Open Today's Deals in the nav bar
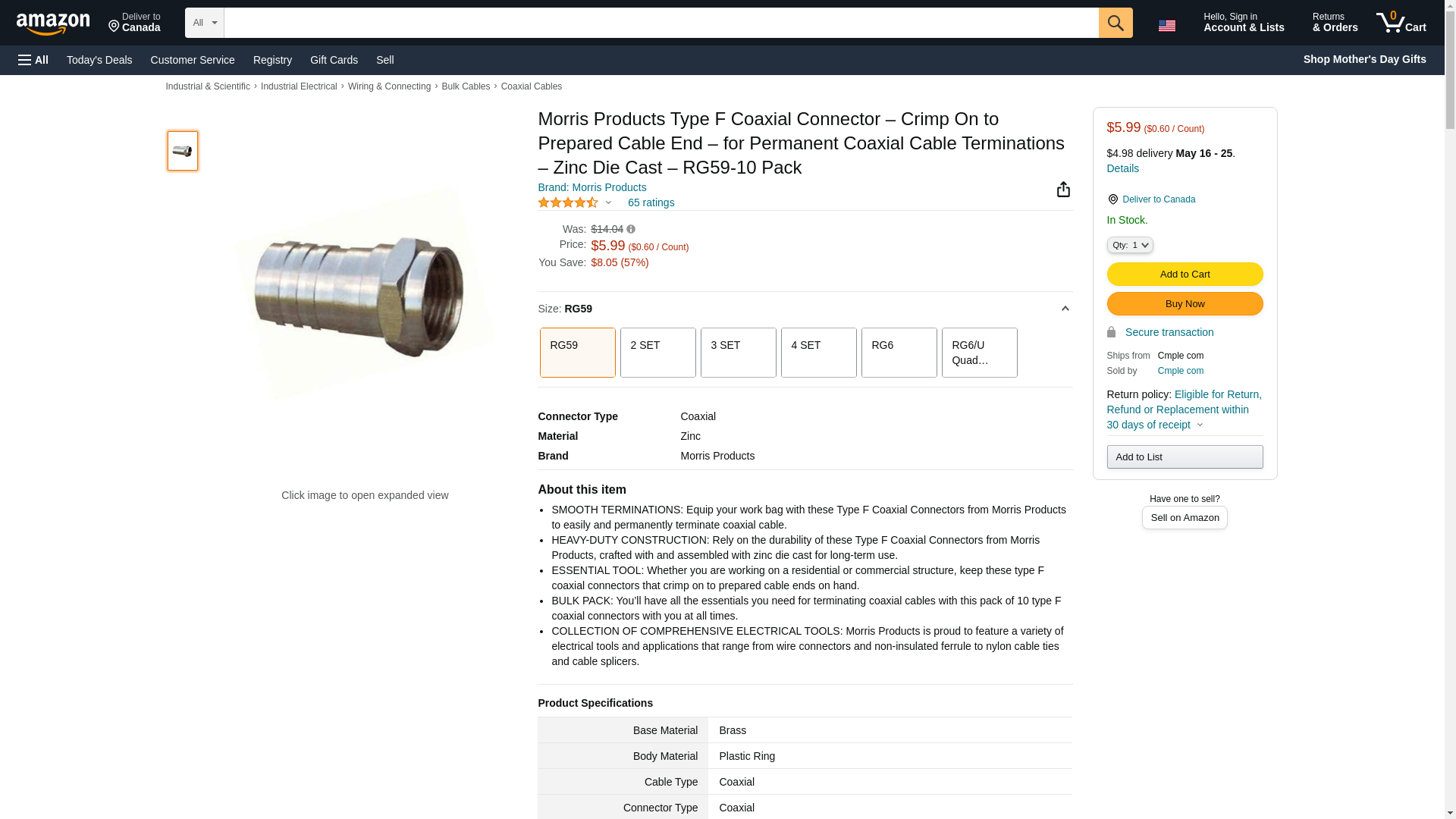Image resolution: width=1456 pixels, height=819 pixels. coord(99,60)
